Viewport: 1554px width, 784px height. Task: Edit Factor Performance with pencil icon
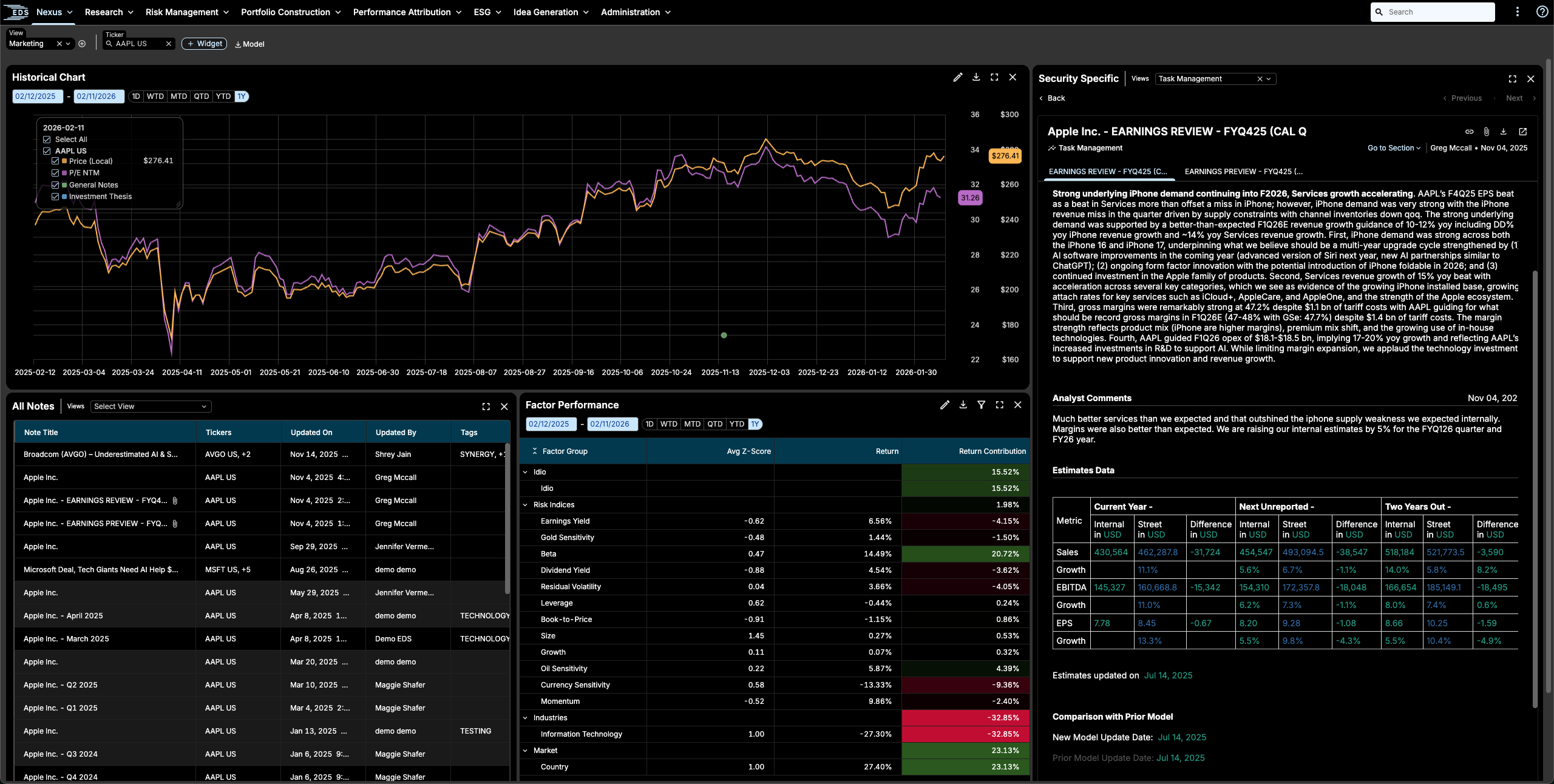tap(945, 405)
